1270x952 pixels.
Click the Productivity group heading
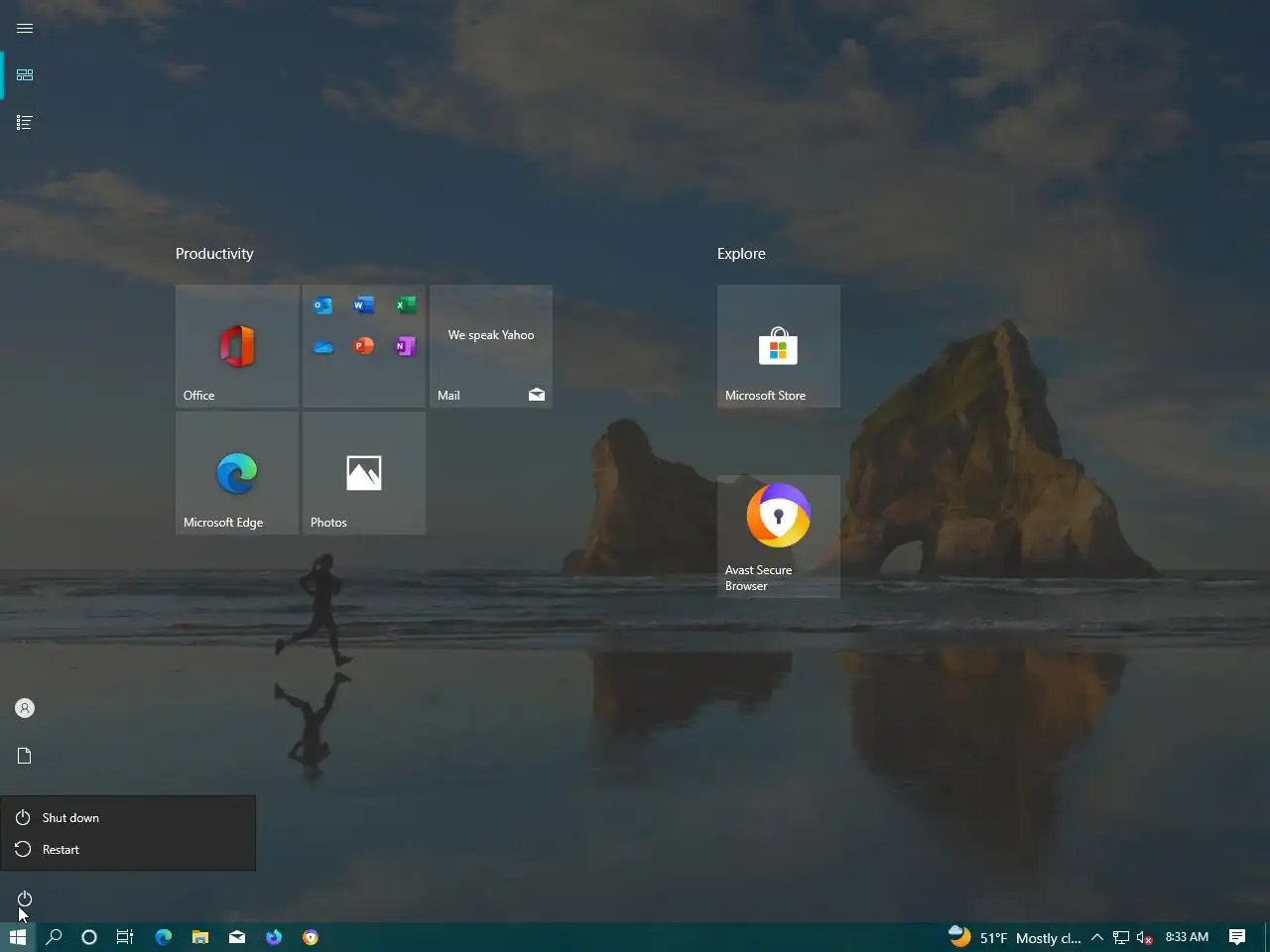click(214, 254)
